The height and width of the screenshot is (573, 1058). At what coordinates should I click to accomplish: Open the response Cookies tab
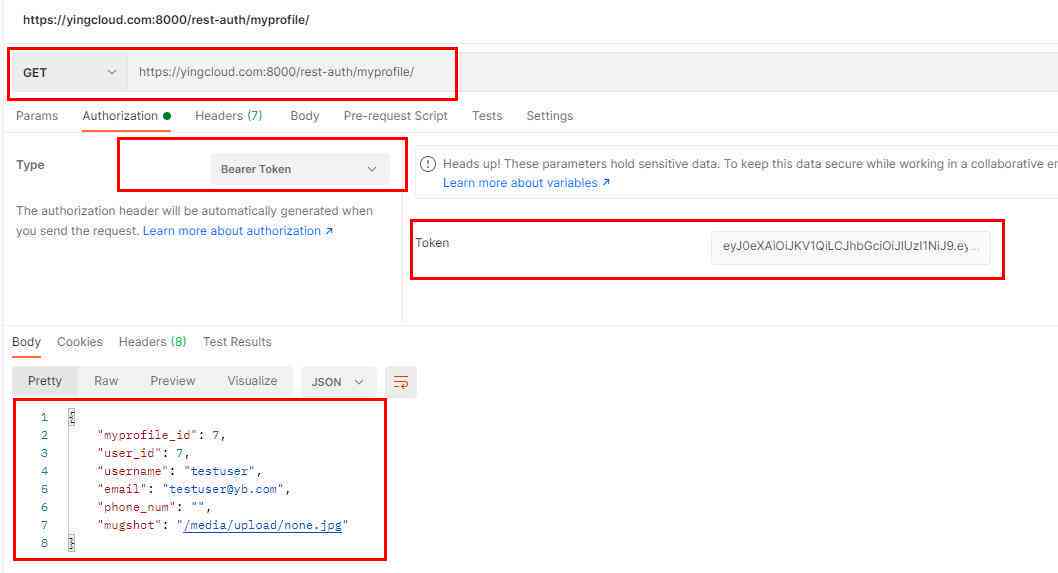pos(80,342)
